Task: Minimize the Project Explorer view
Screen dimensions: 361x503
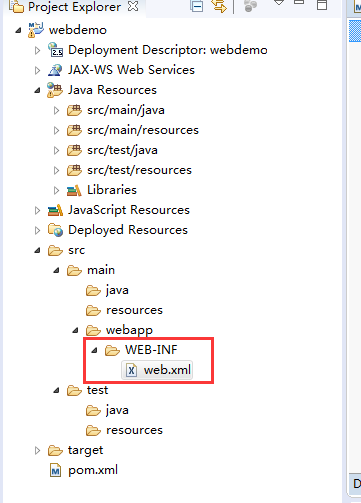Action: 299,3
